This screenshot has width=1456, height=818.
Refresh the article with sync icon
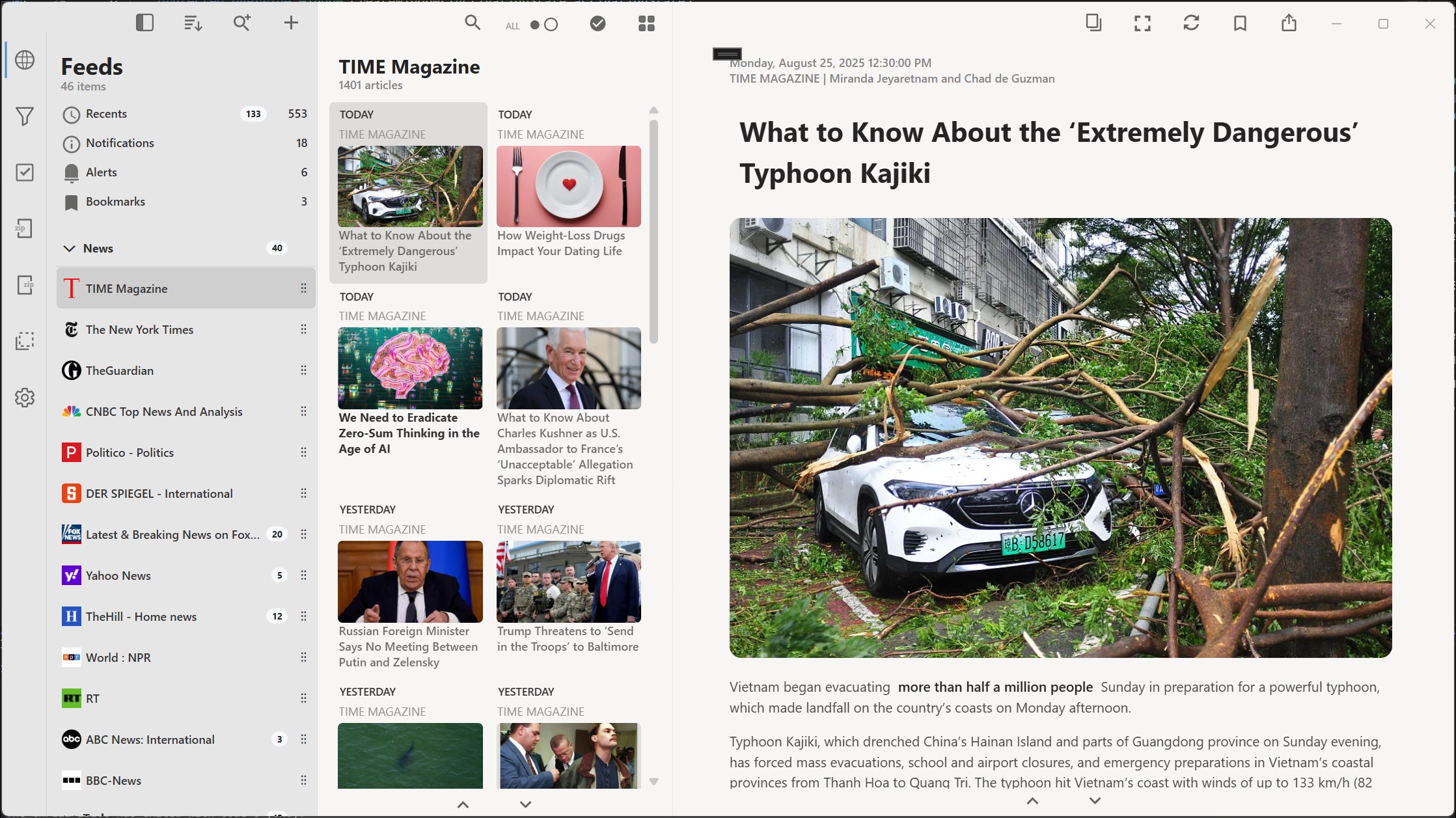point(1191,23)
